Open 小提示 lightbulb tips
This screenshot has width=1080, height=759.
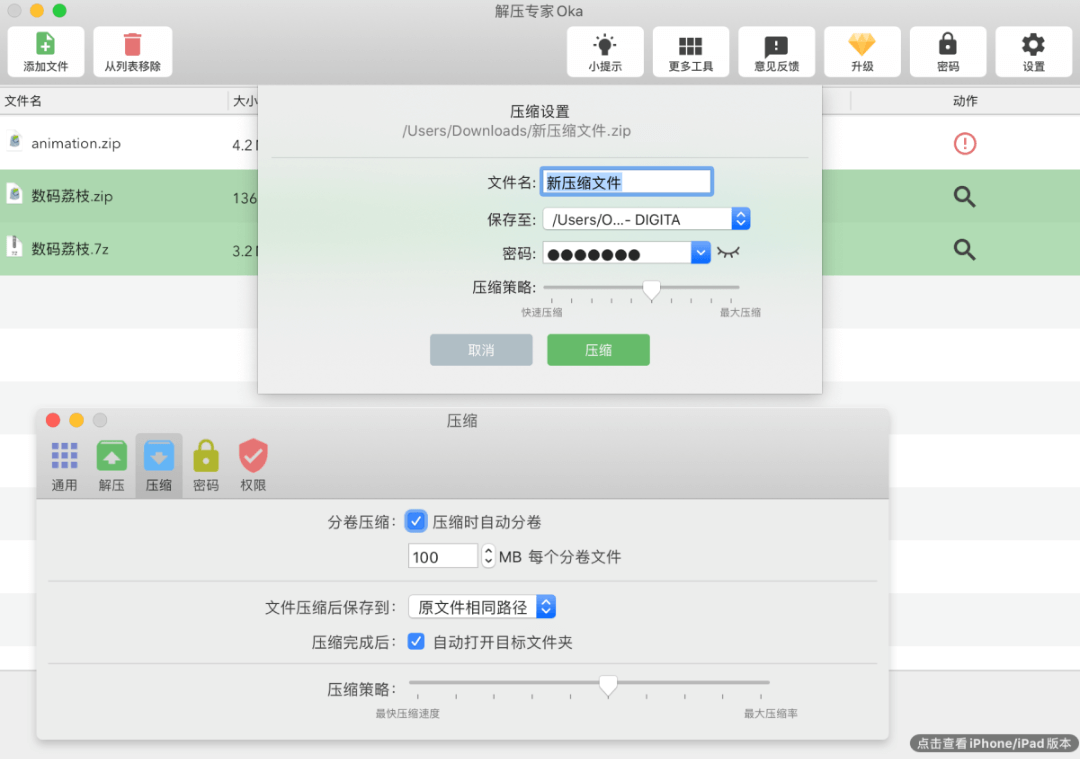pyautogui.click(x=605, y=45)
